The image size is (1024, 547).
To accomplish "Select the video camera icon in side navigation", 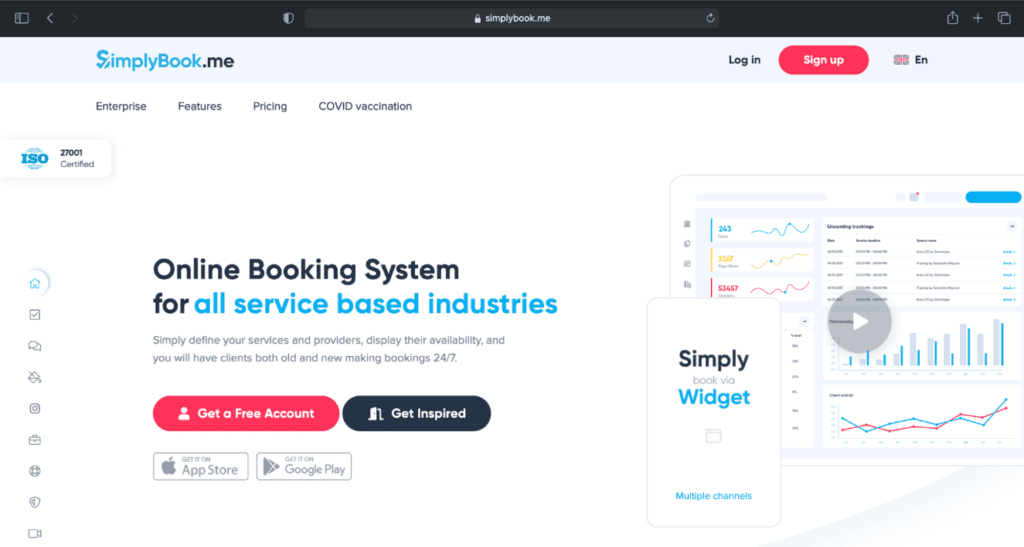I will point(35,533).
